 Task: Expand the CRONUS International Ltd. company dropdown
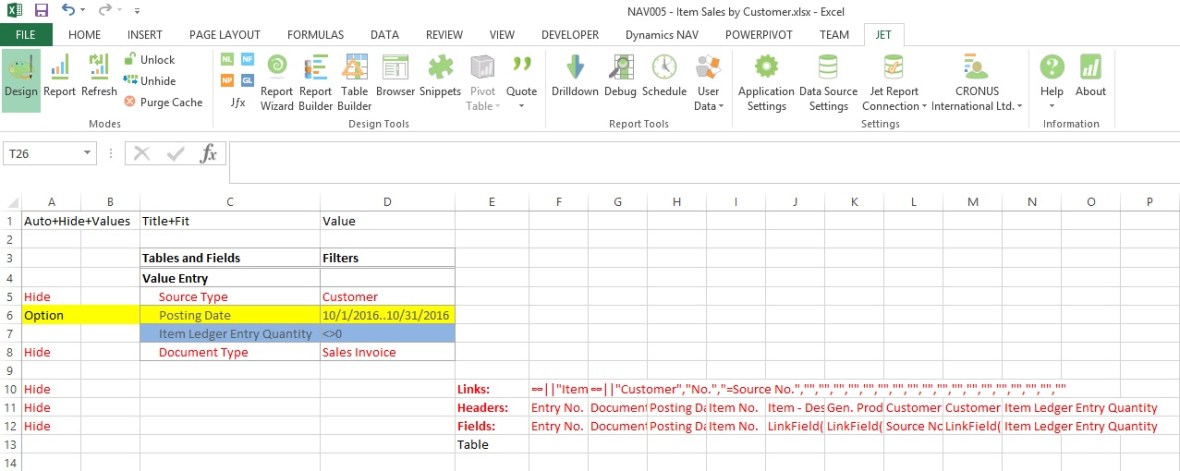977,84
